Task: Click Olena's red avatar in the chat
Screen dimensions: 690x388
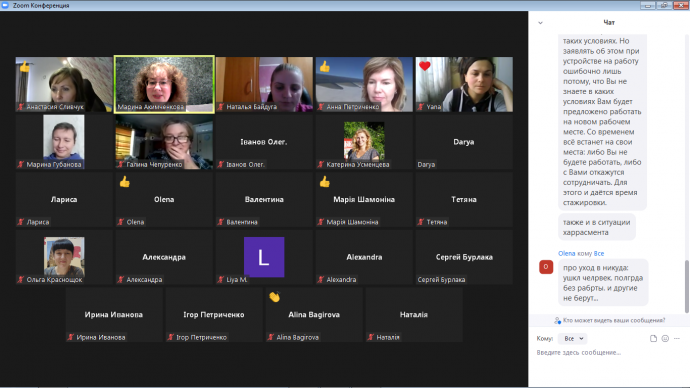Action: click(x=546, y=267)
